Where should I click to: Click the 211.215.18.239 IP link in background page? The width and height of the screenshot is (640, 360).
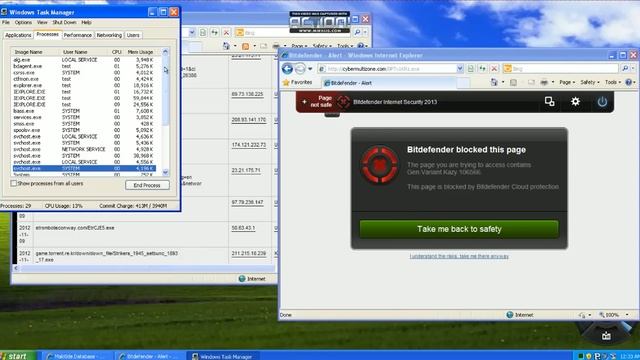[249, 253]
